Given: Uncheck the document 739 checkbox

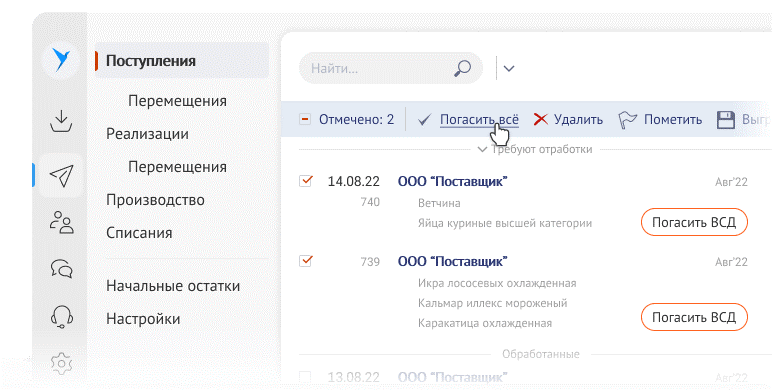Looking at the screenshot, I should tap(306, 260).
